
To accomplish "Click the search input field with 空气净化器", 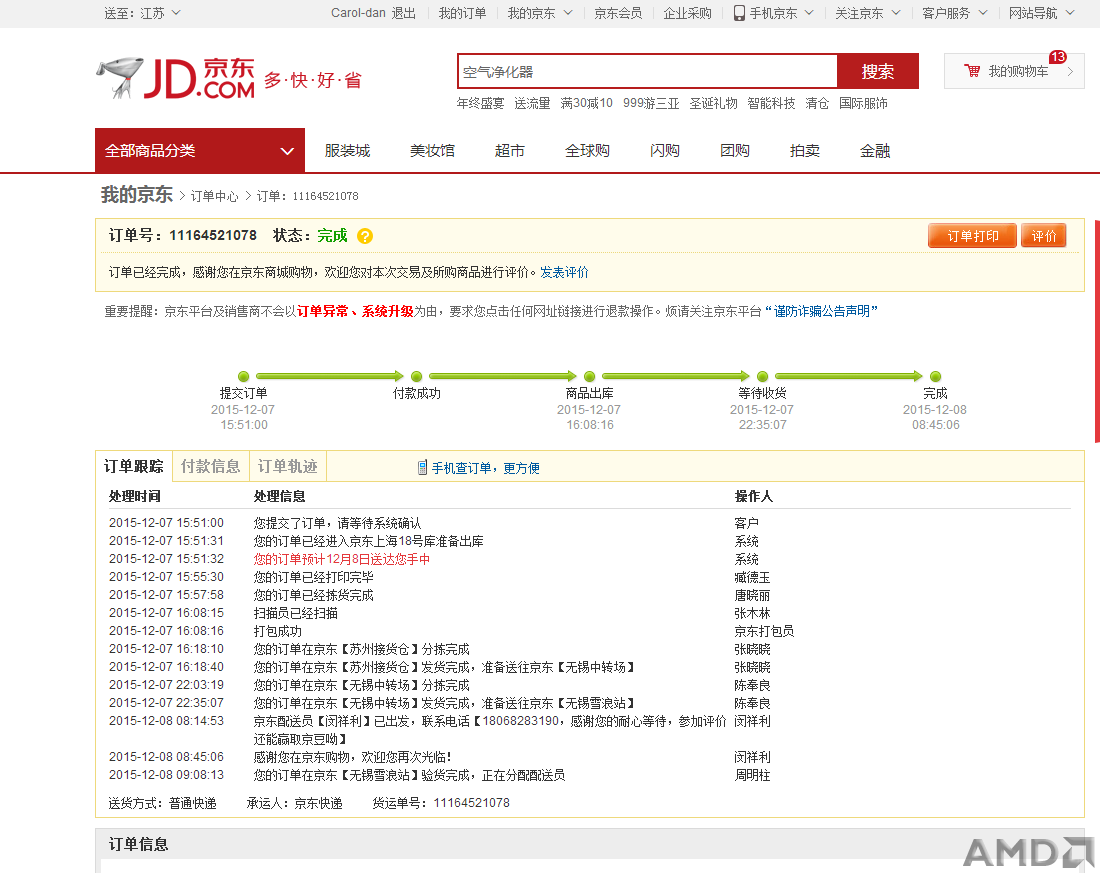I will 648,72.
